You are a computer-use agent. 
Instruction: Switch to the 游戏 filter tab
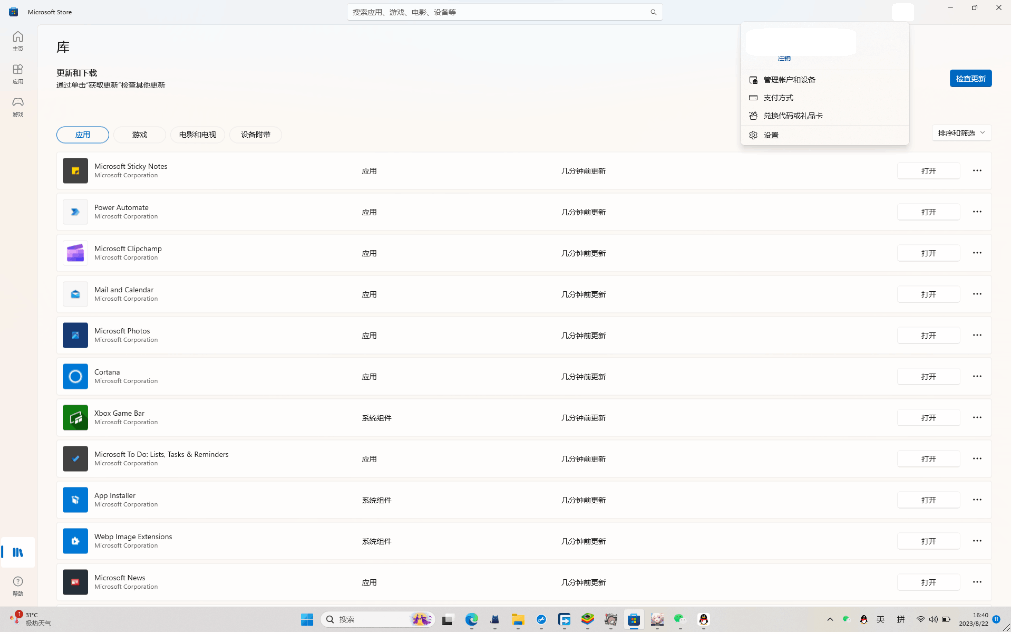pyautogui.click(x=139, y=134)
